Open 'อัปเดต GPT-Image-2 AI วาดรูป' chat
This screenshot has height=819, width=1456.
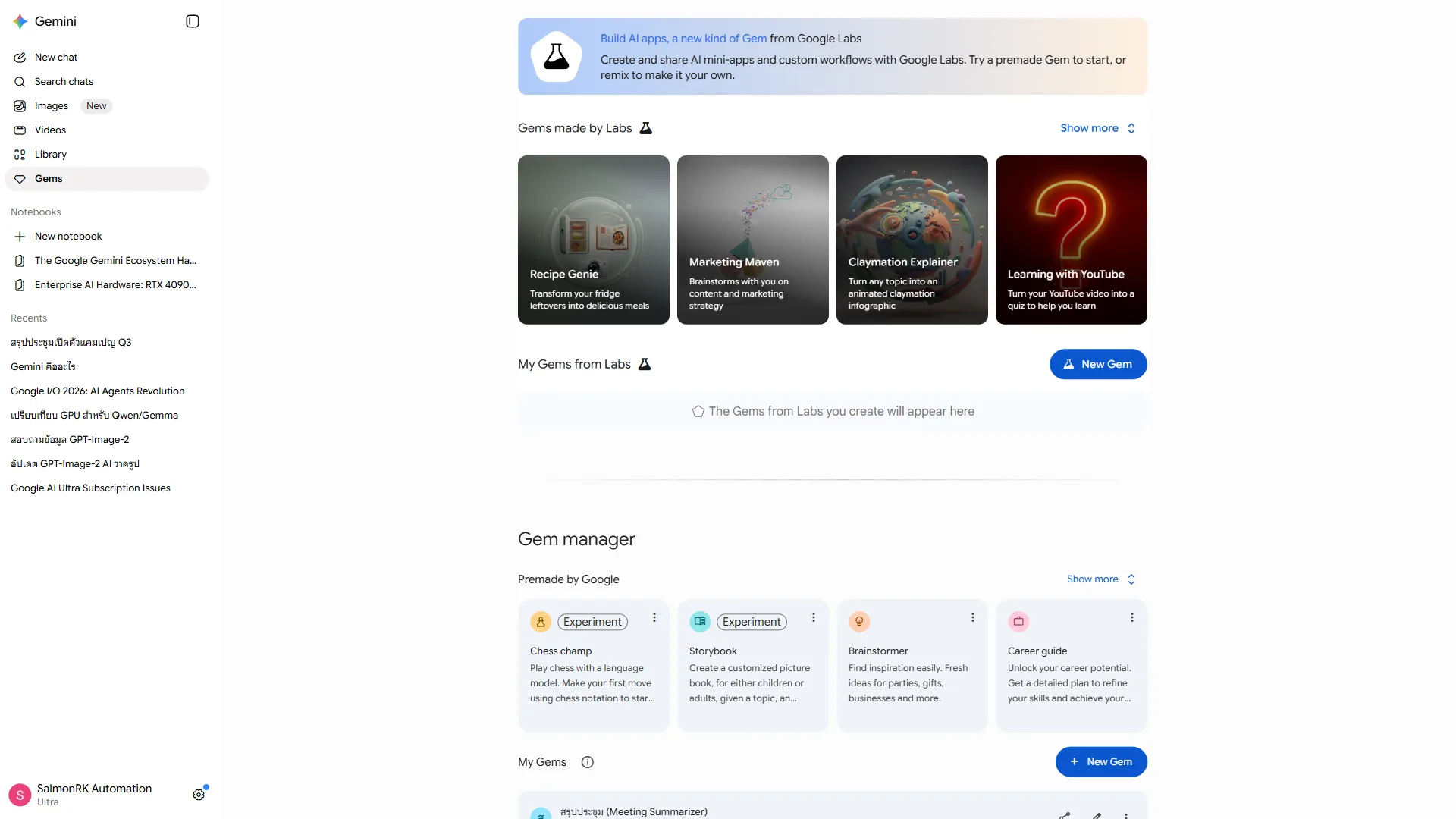75,464
